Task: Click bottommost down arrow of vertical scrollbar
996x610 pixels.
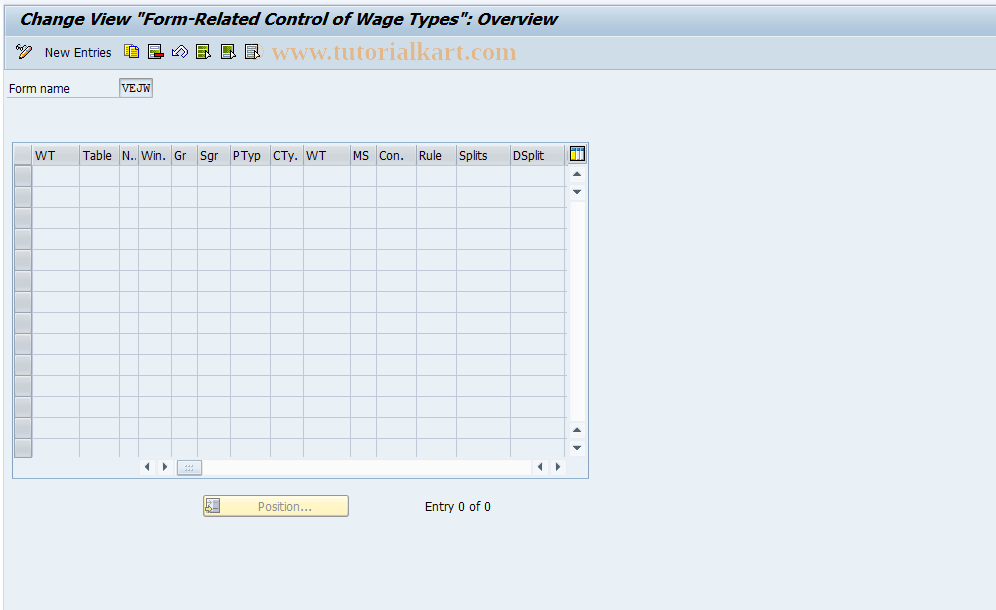Action: [x=577, y=448]
